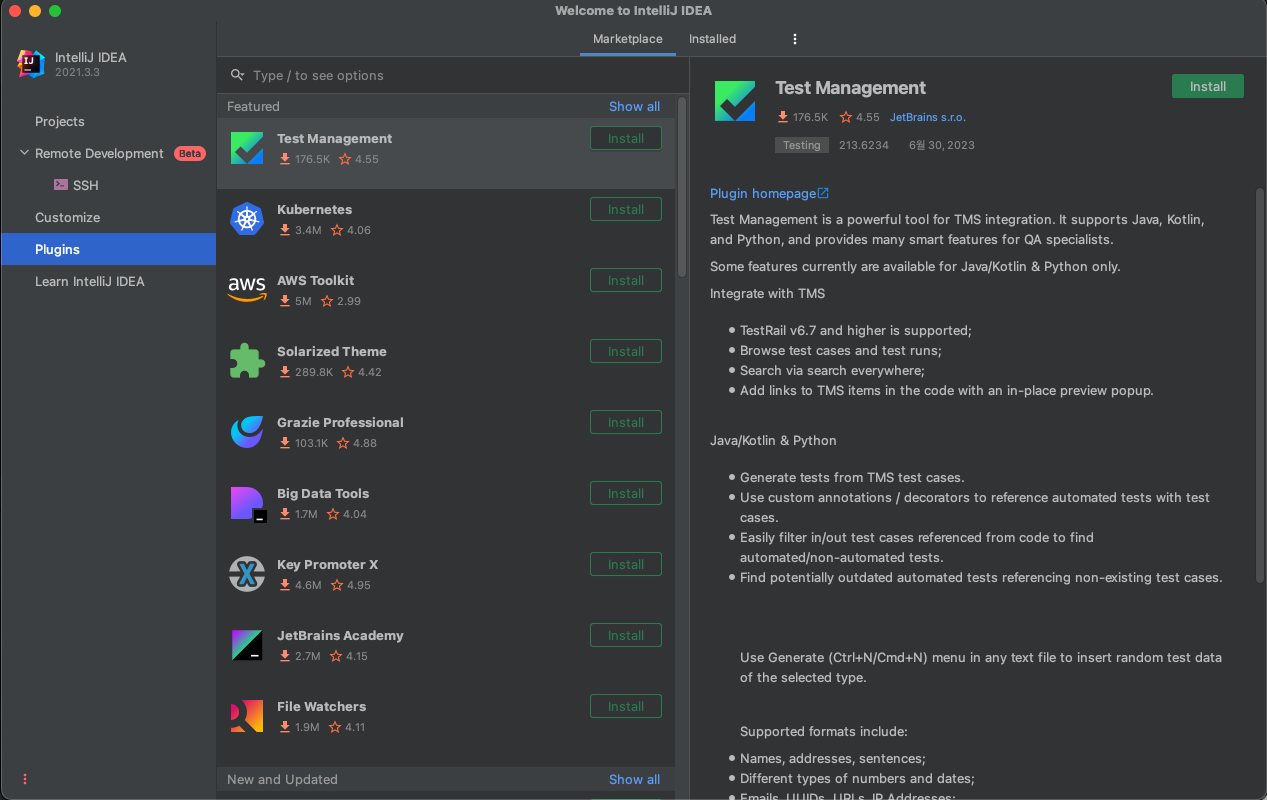Click the IntelliJ IDEA logo in sidebar
Image resolution: width=1267 pixels, height=800 pixels.
[x=31, y=64]
